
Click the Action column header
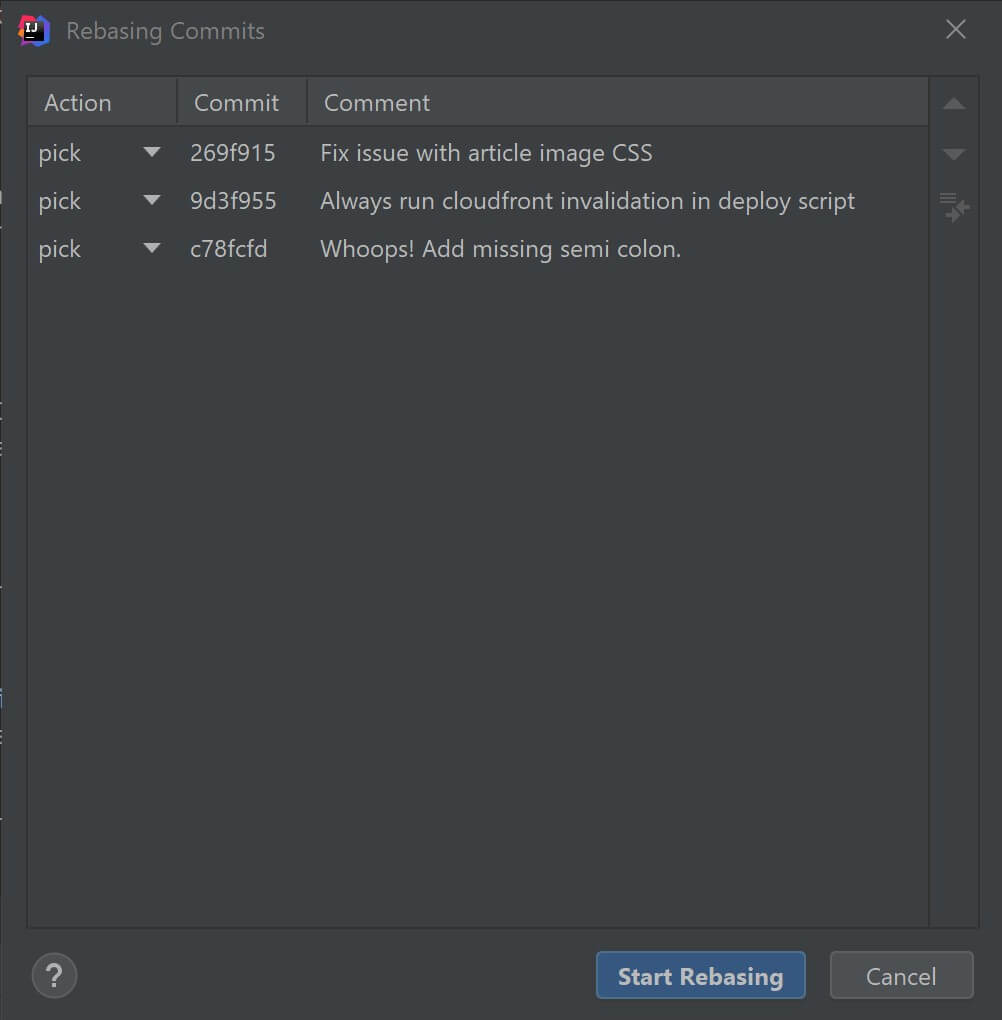click(102, 102)
